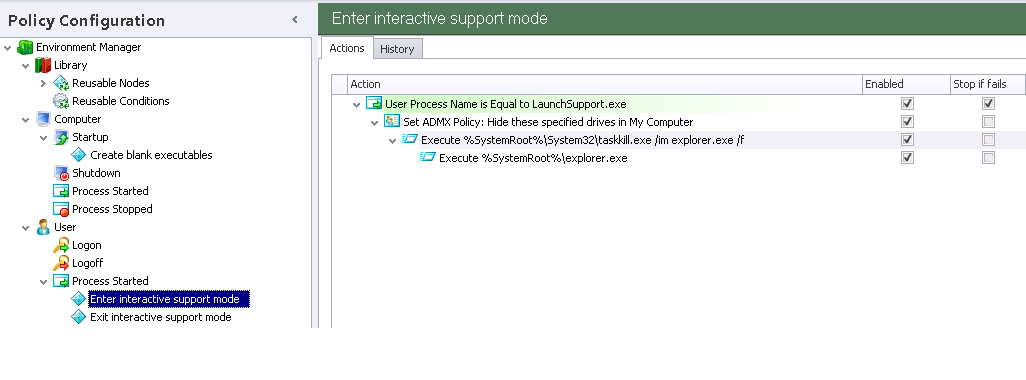Screen dimensions: 1026x380
Task: Click the Enter interactive support mode node icon
Action: (79, 299)
